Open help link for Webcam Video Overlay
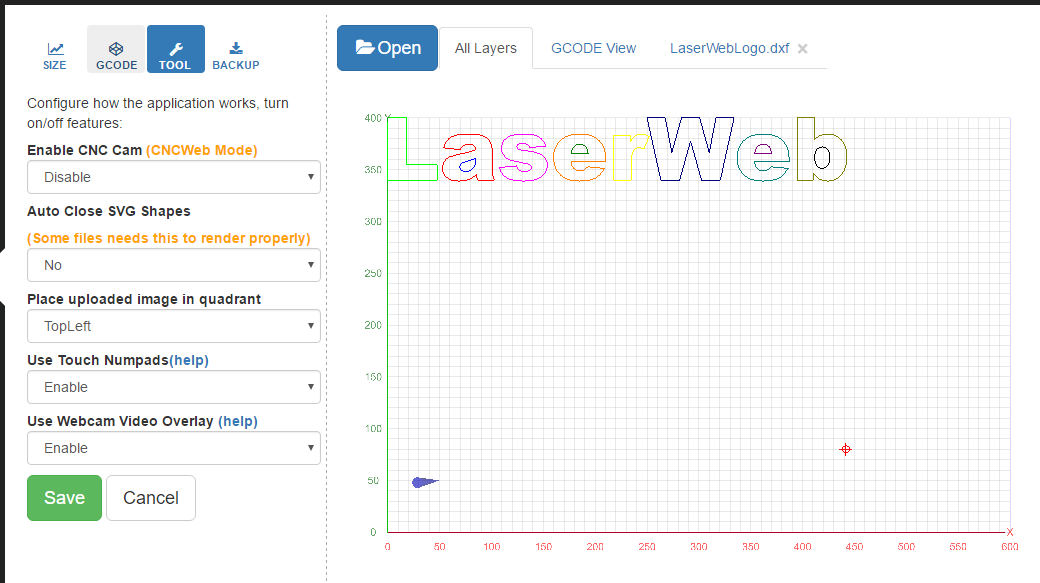1040x583 pixels. click(237, 421)
